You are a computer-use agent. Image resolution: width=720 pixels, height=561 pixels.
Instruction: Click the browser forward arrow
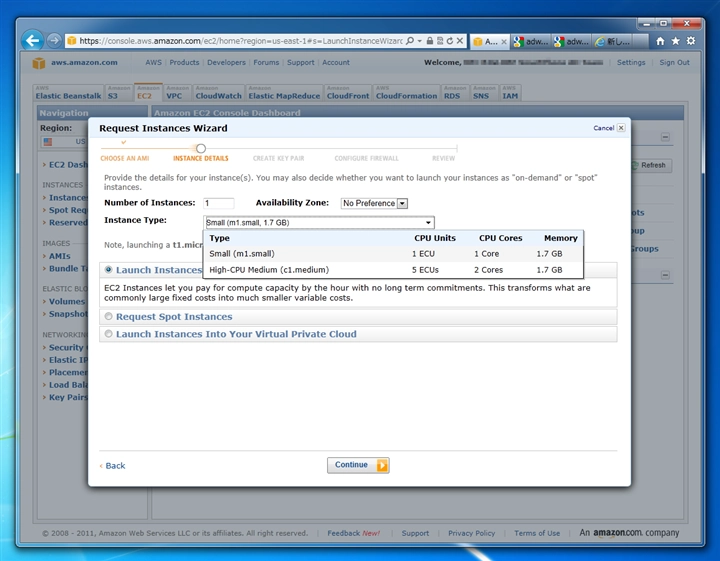coord(54,41)
